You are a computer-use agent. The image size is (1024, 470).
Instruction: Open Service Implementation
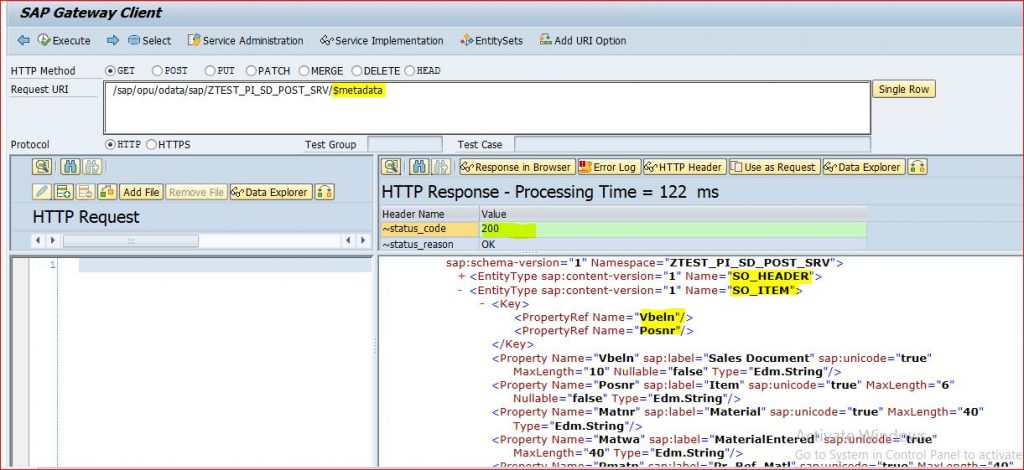(x=382, y=40)
